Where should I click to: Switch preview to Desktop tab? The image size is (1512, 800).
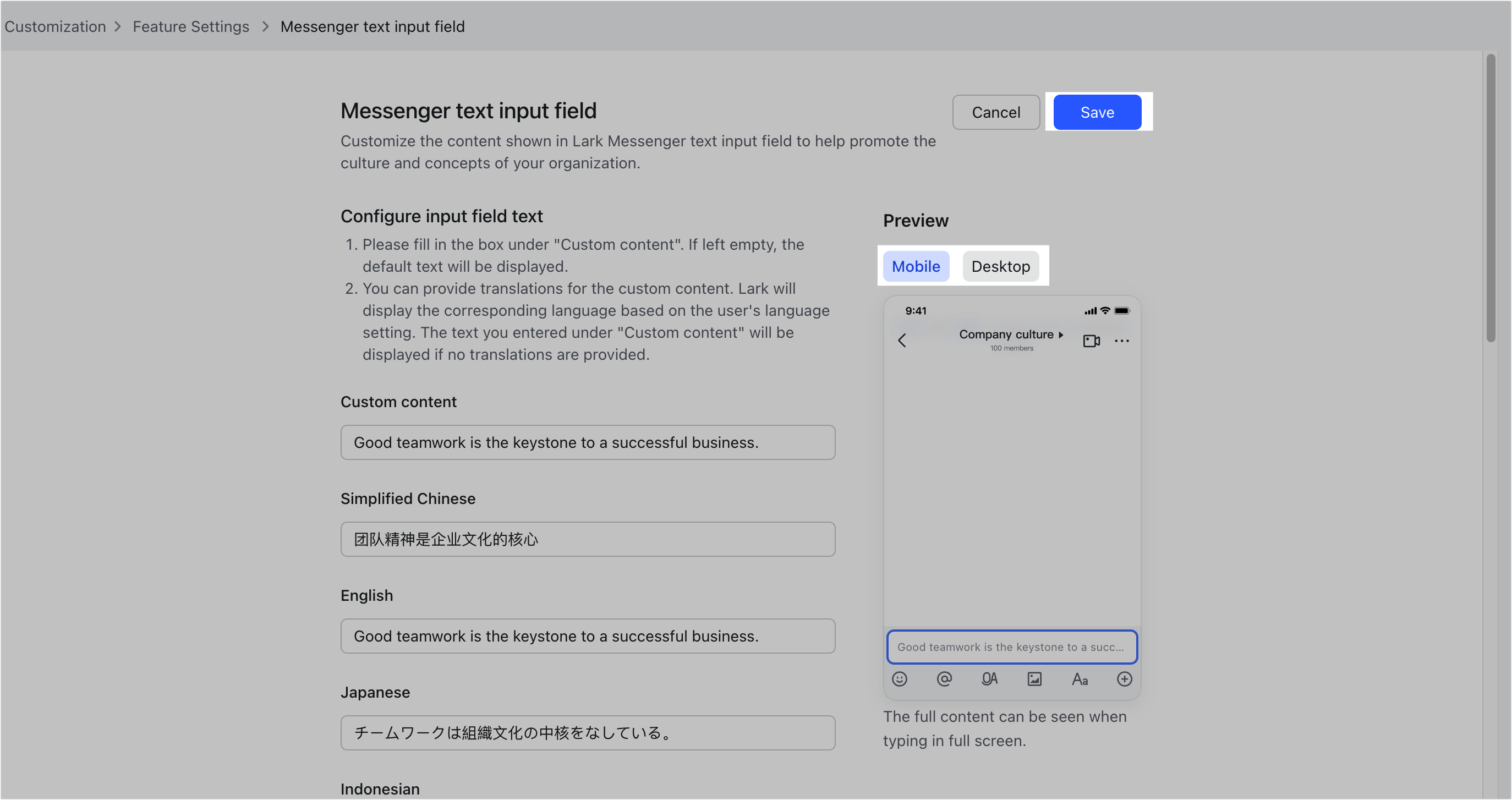[1000, 266]
